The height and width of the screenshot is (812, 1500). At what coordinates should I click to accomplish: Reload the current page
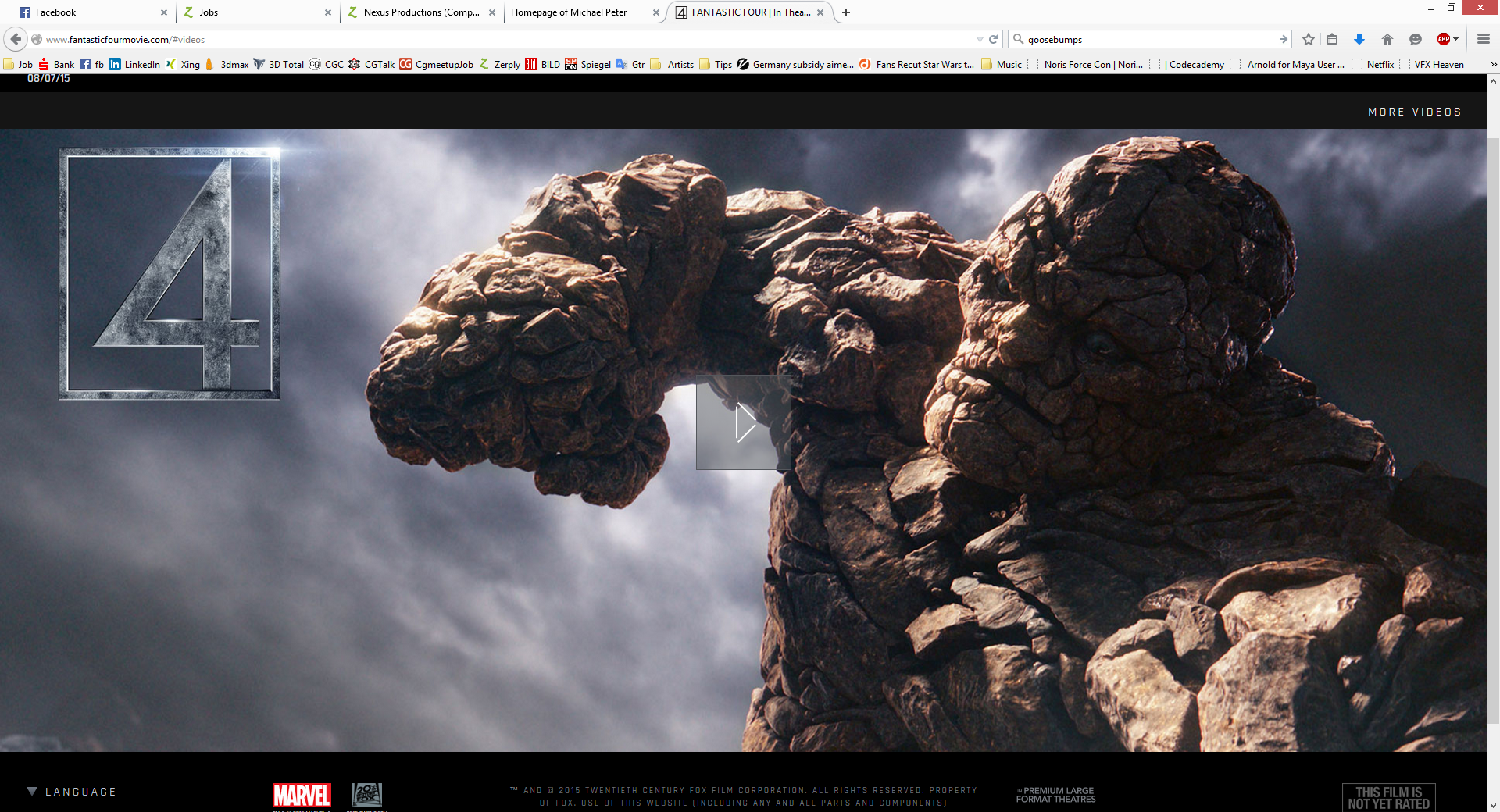994,39
